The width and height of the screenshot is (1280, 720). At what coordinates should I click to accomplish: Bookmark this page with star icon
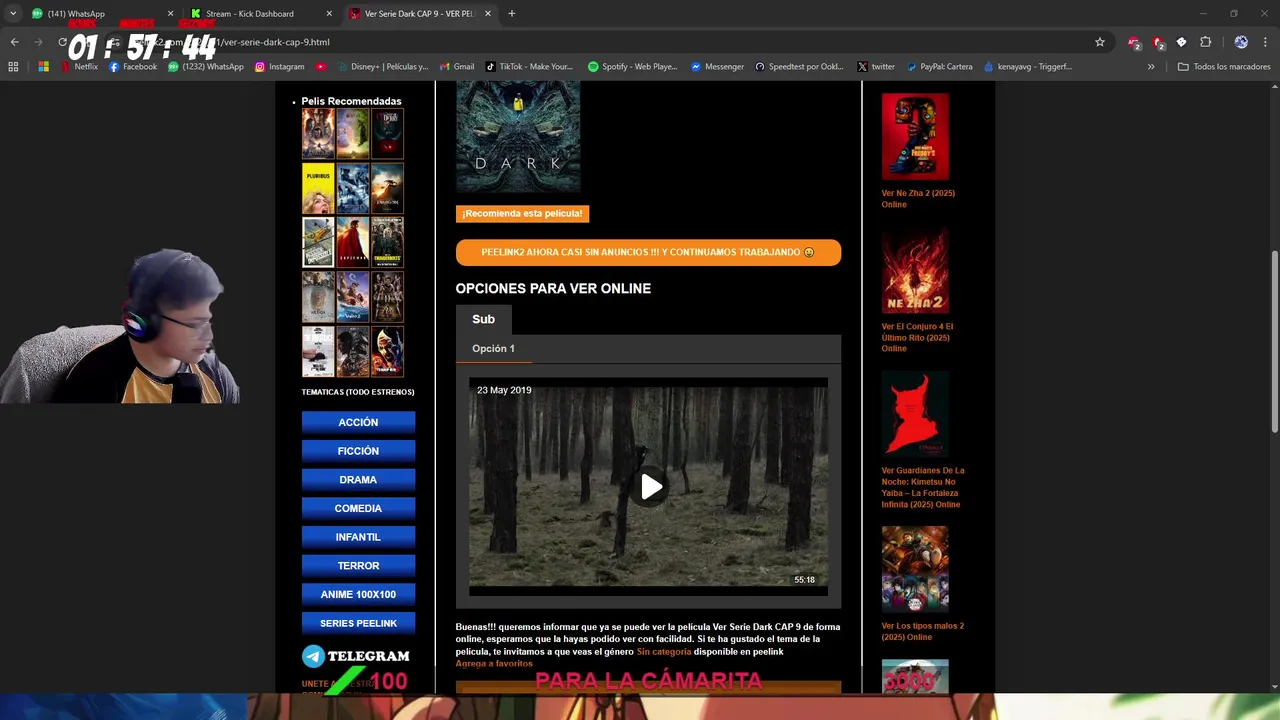(1100, 42)
